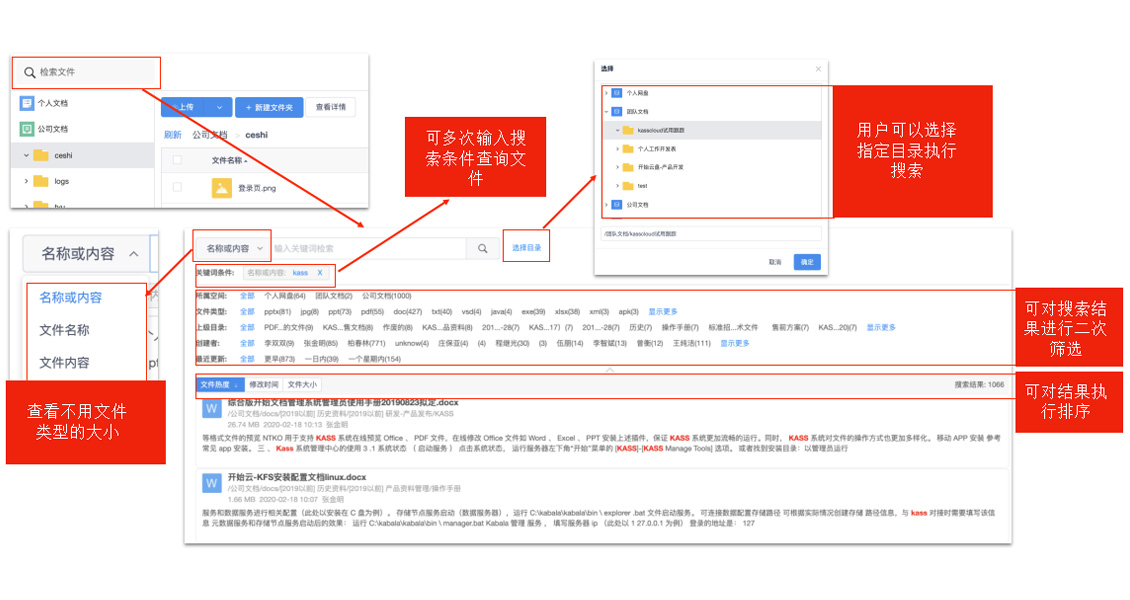Click the 新建文件夹 button

pyautogui.click(x=268, y=108)
